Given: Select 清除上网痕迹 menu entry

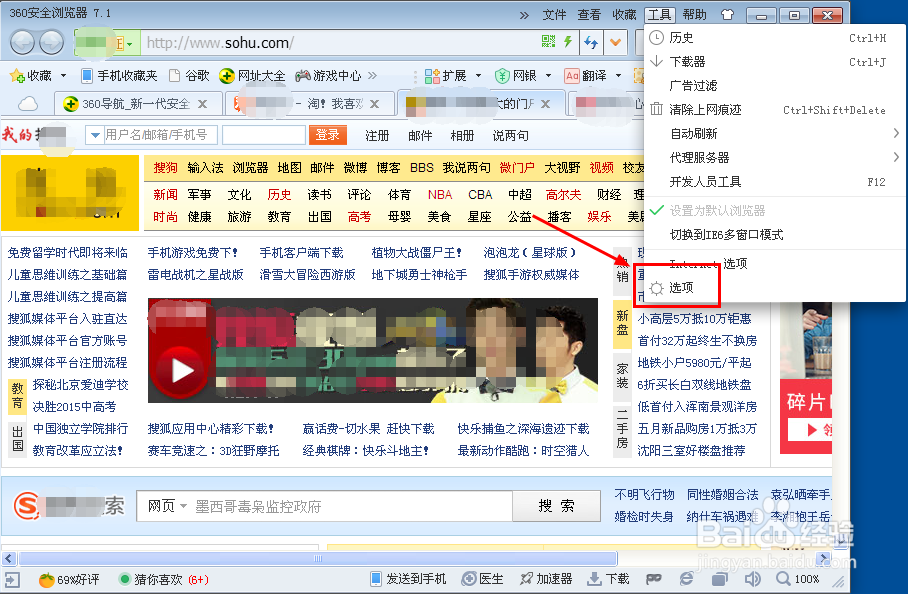Looking at the screenshot, I should click(x=775, y=109).
